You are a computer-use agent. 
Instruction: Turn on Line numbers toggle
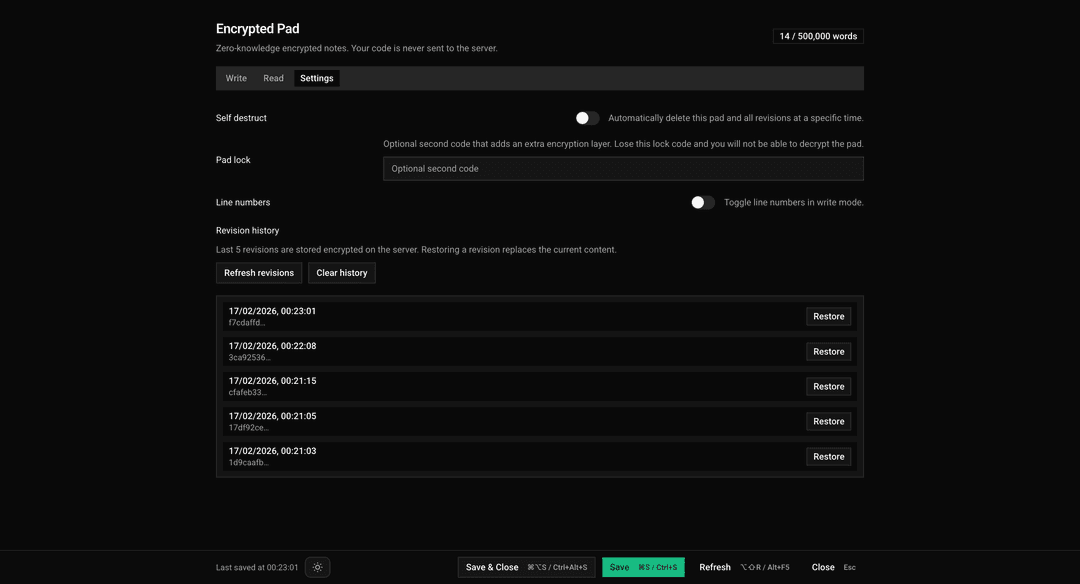tap(703, 202)
